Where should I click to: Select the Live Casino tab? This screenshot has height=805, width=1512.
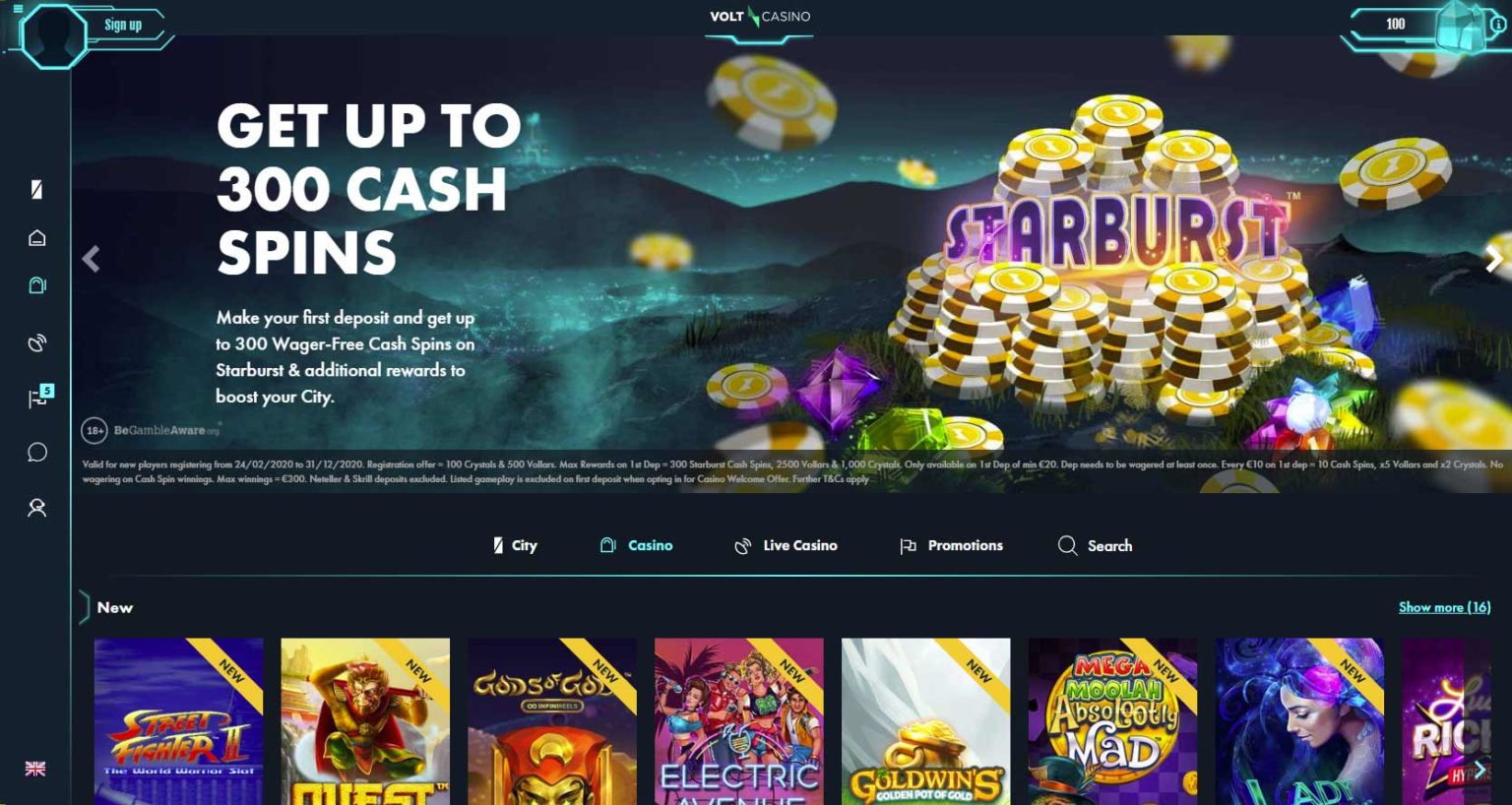tap(786, 545)
